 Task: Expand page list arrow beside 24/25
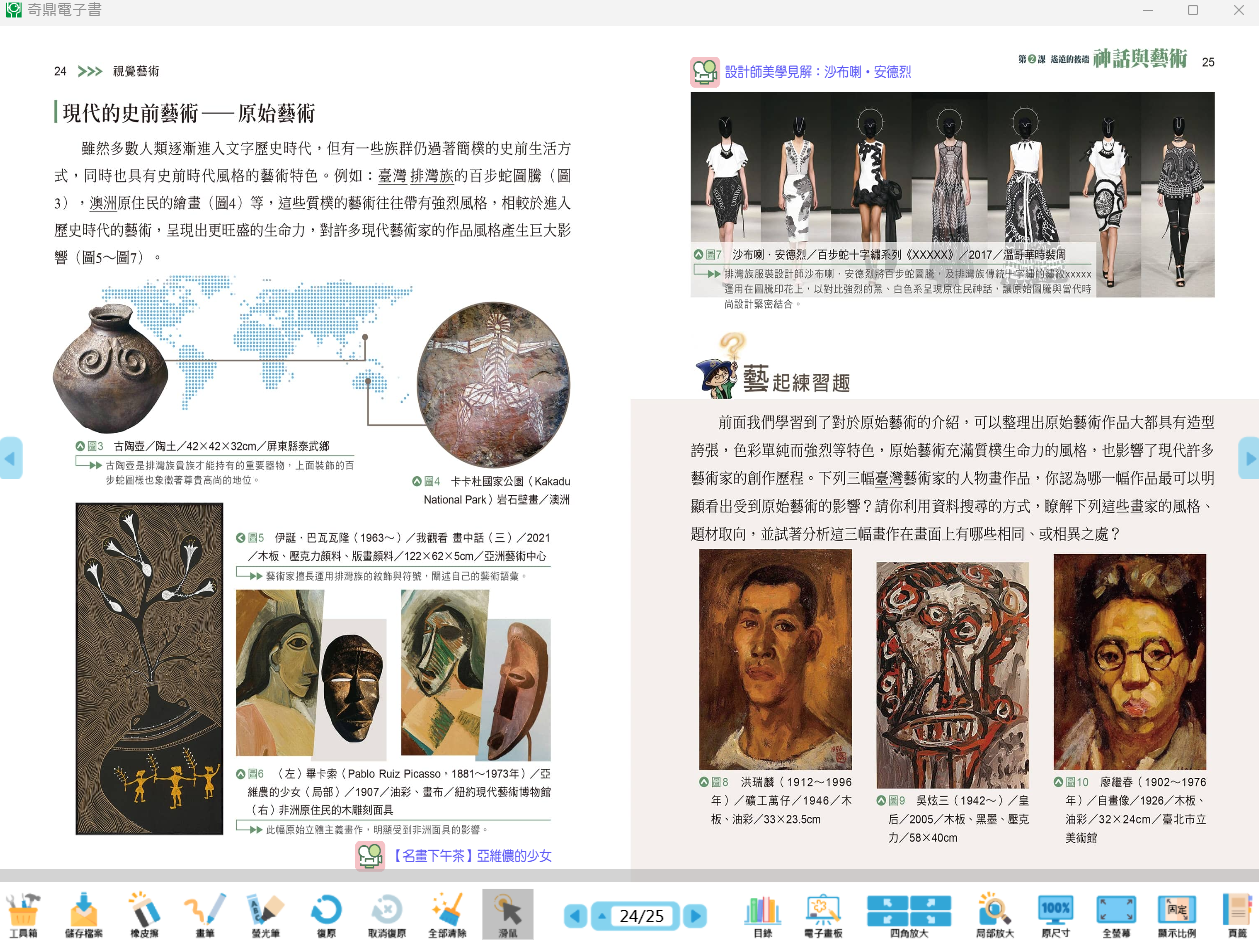click(x=601, y=916)
